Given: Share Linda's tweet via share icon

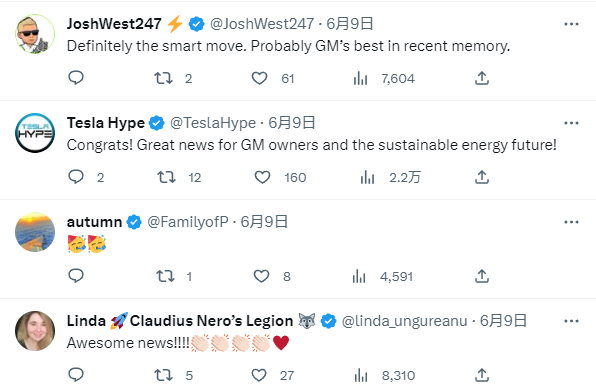Looking at the screenshot, I should coord(482,375).
